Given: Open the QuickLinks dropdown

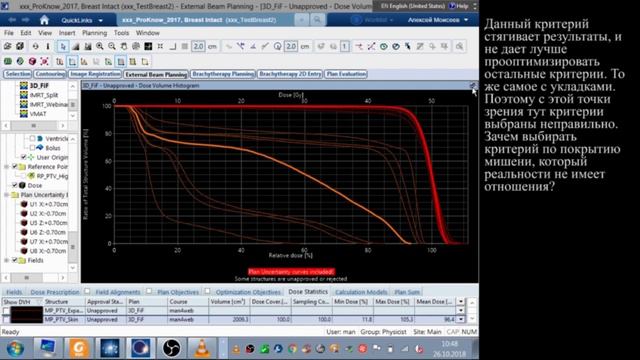Looking at the screenshot, I should point(82,20).
